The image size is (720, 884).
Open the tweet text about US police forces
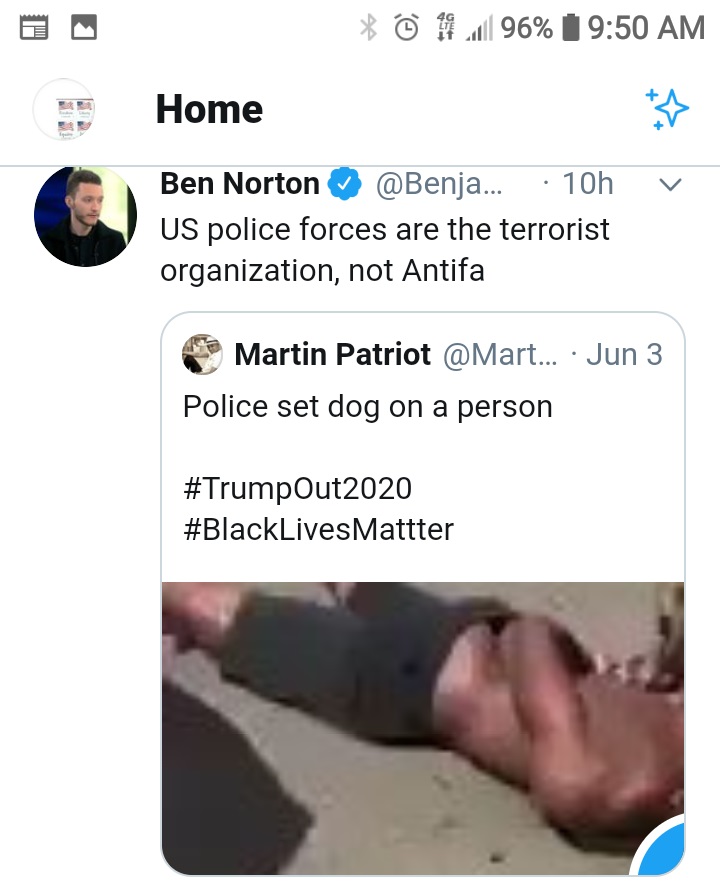point(385,250)
